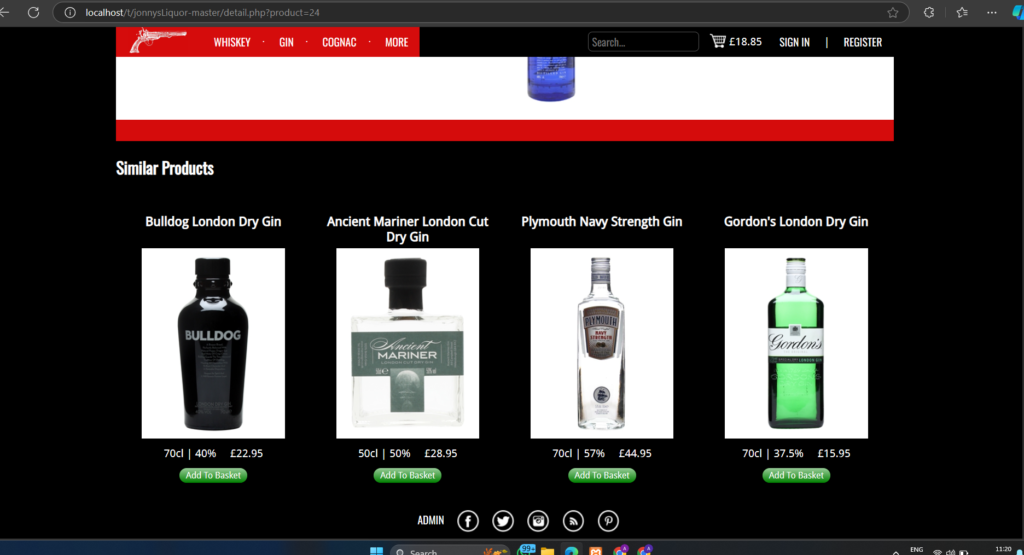Bookmark page with the star icon

(x=893, y=12)
